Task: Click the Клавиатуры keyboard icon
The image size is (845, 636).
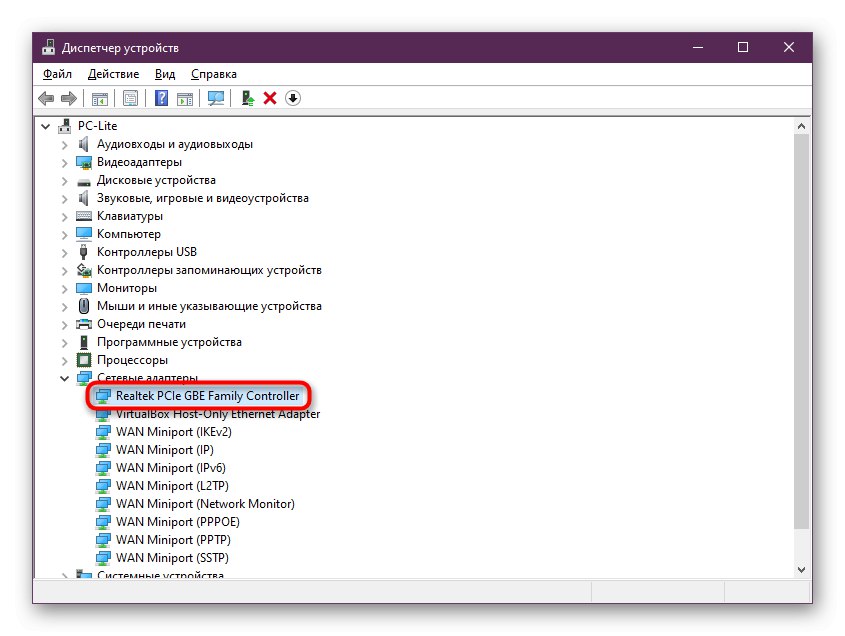Action: [84, 216]
